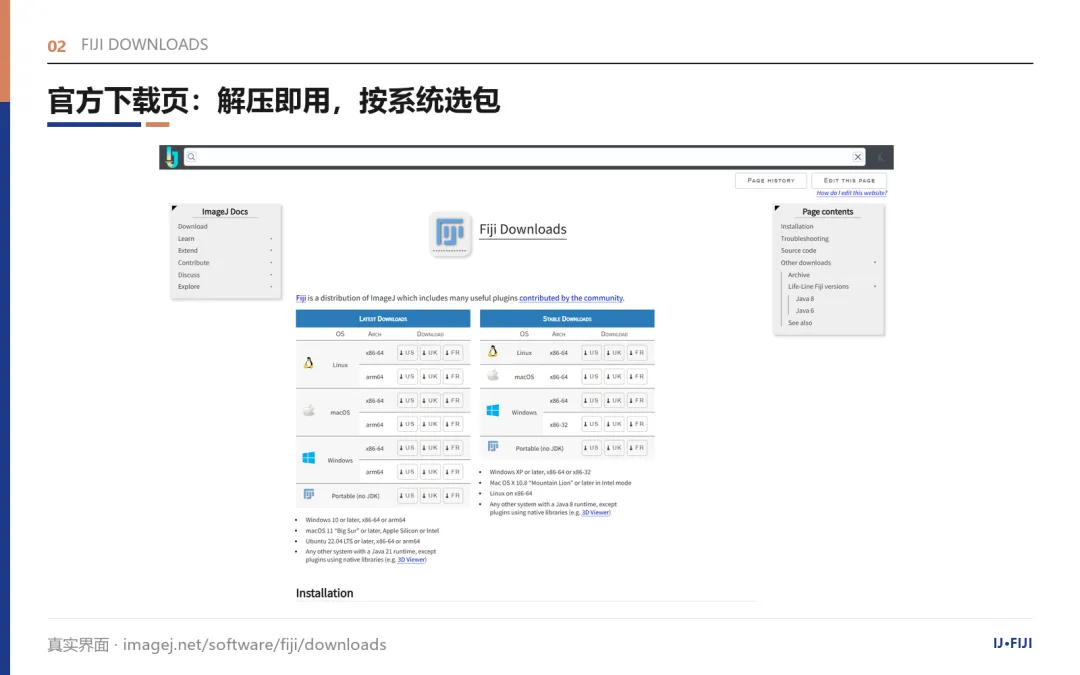
Task: Click the Portable icon in Latest Downloads
Action: pos(309,494)
